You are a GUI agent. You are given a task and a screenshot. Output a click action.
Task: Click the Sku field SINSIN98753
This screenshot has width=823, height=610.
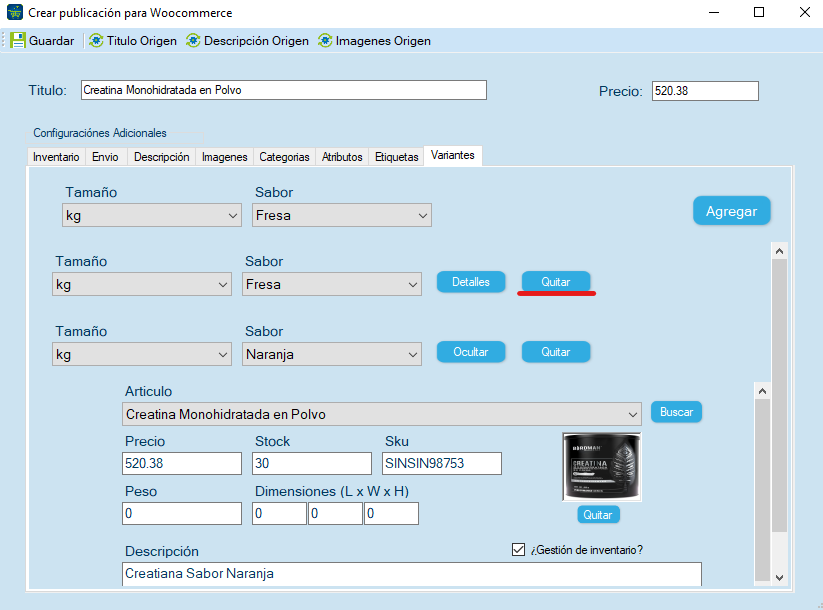[x=441, y=464]
